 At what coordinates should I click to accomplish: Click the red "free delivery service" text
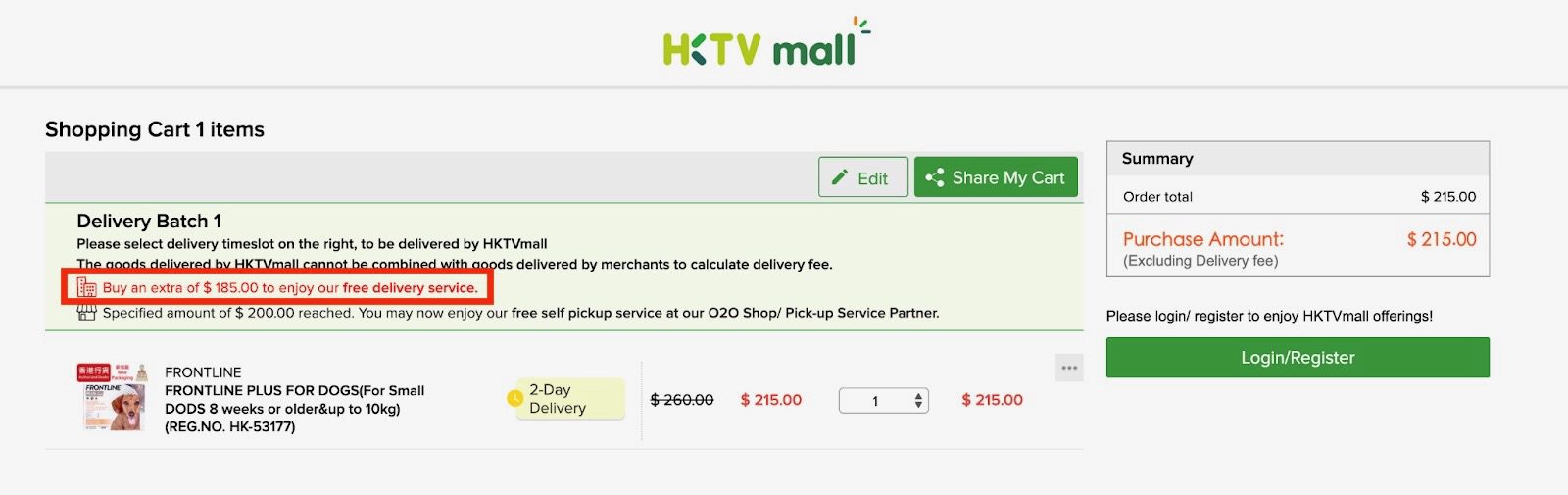coord(410,288)
